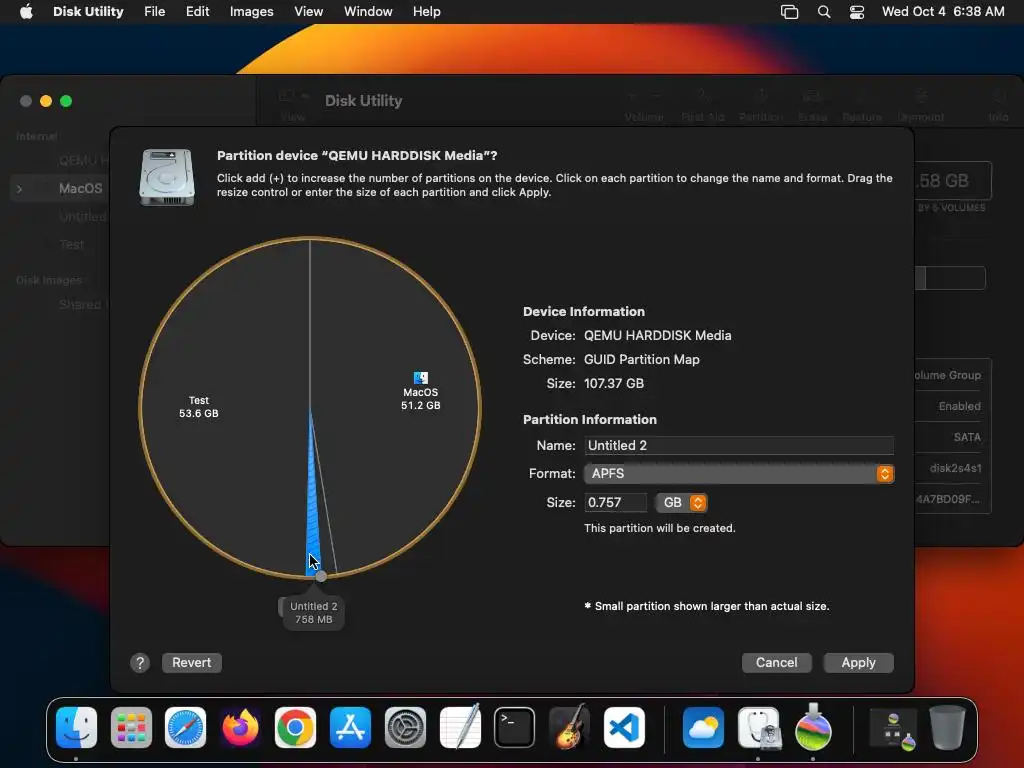
Task: Click the Apply button
Action: pyautogui.click(x=859, y=663)
